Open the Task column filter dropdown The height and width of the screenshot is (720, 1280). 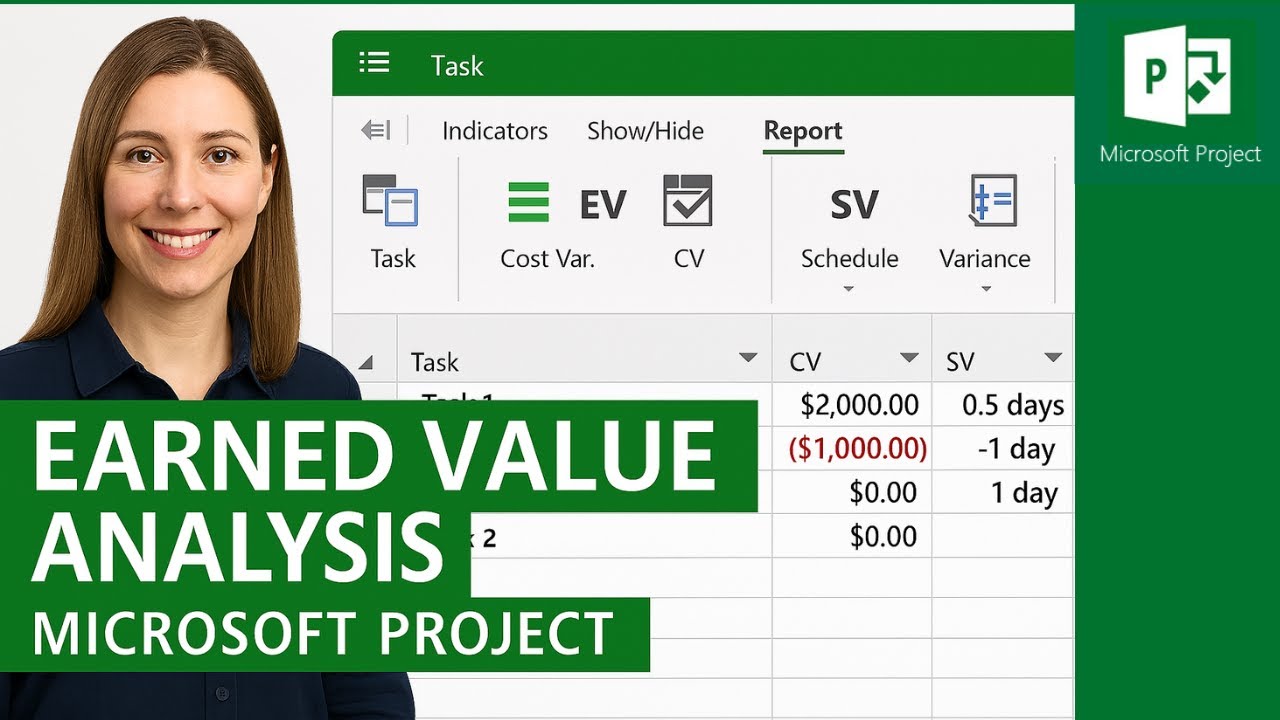[748, 358]
